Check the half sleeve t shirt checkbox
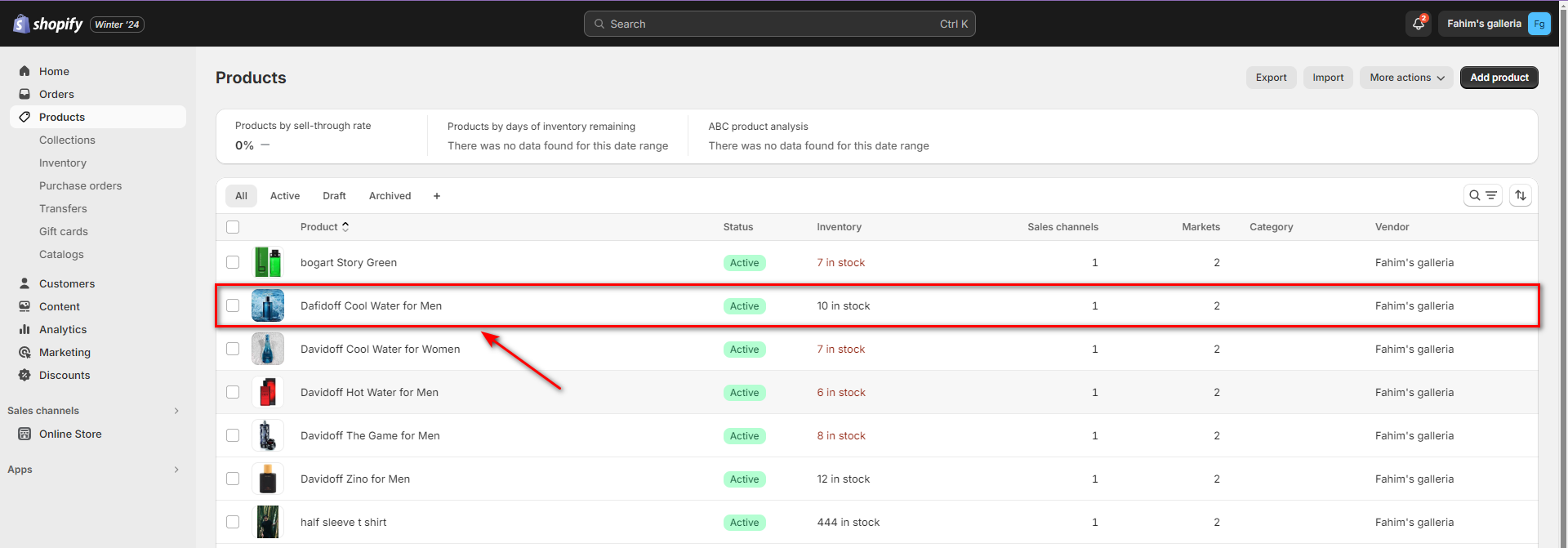 coord(233,522)
